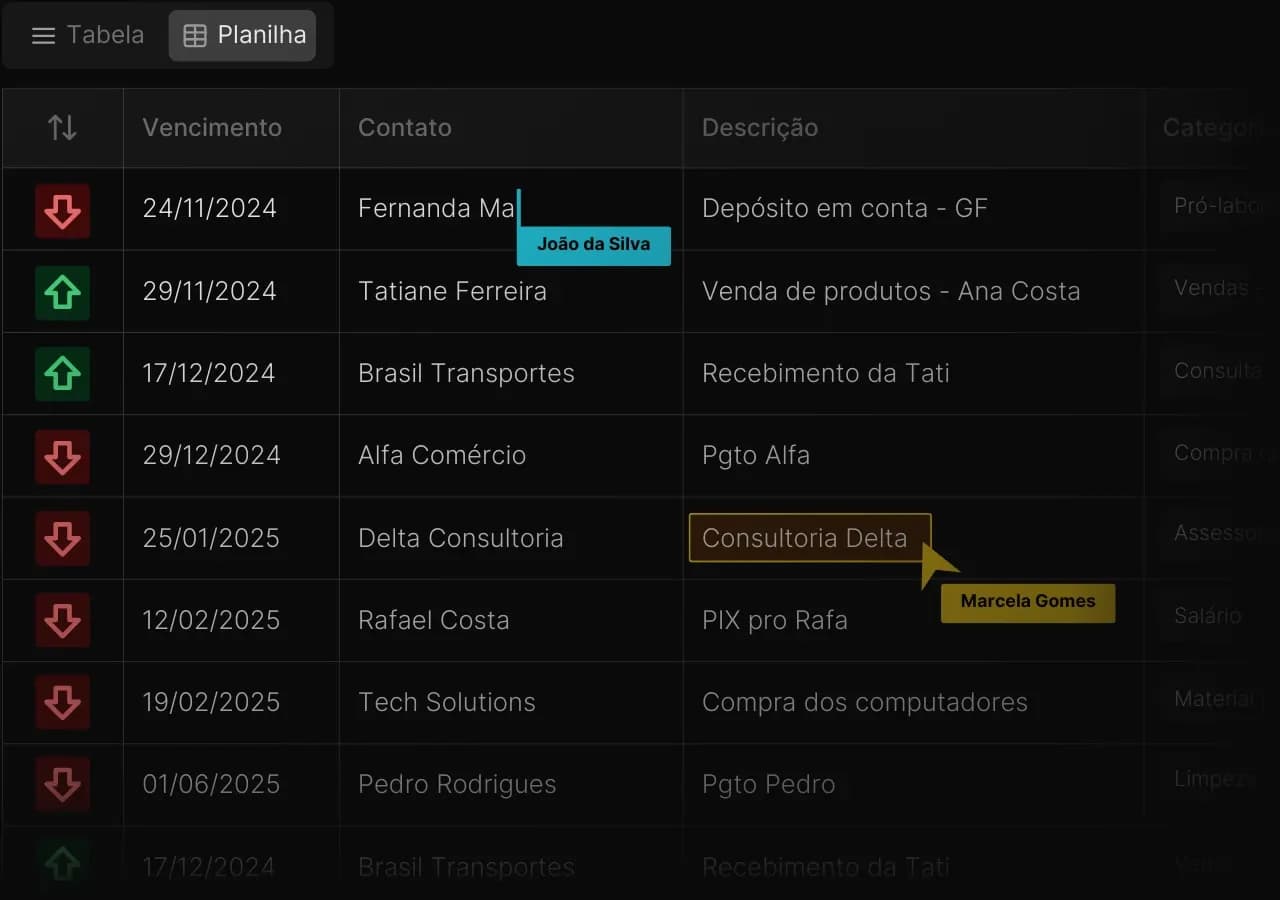
Task: Click green up arrow for Tatiane Ferreira
Action: click(x=62, y=292)
